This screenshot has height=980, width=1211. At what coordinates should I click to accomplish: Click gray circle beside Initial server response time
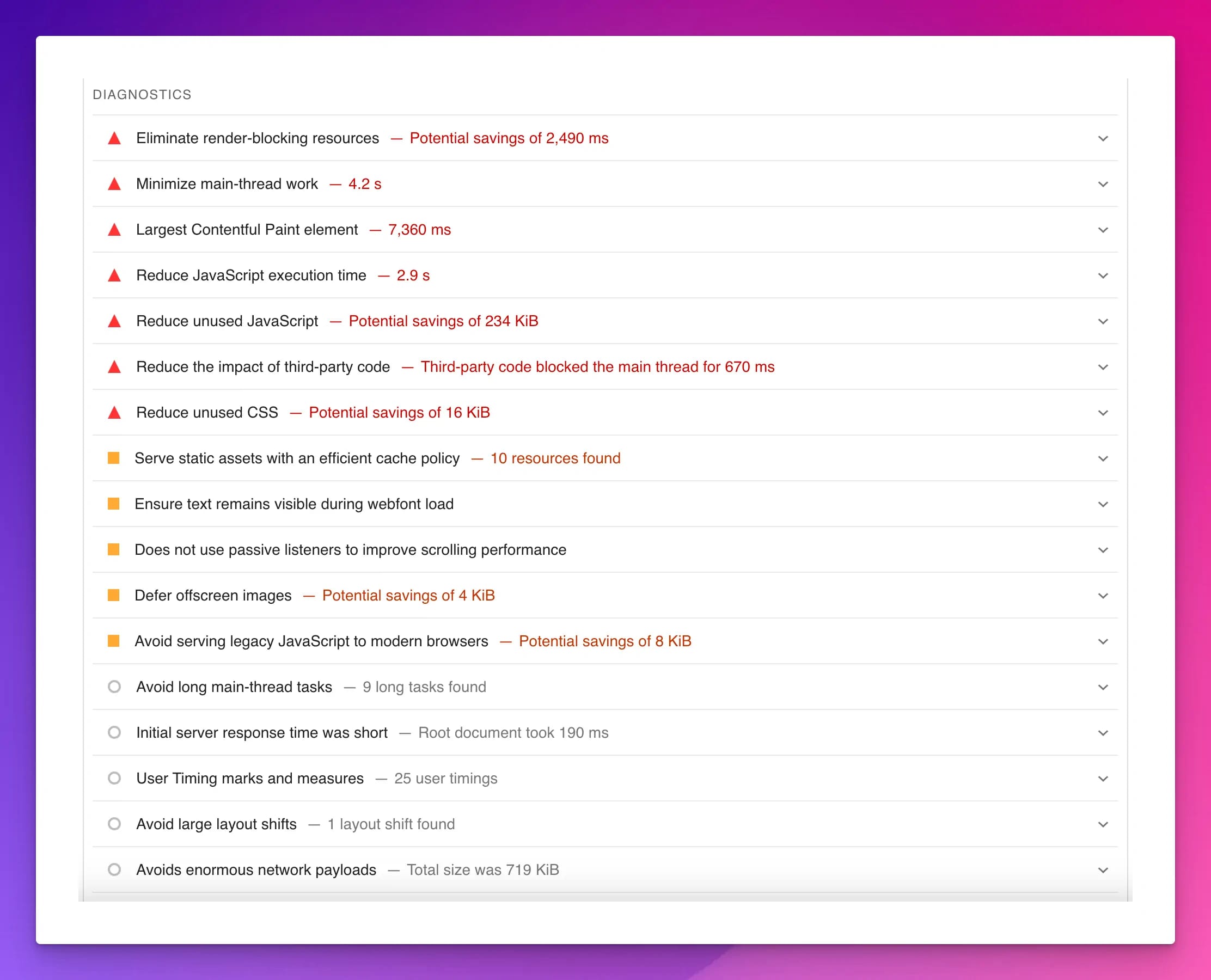click(114, 733)
